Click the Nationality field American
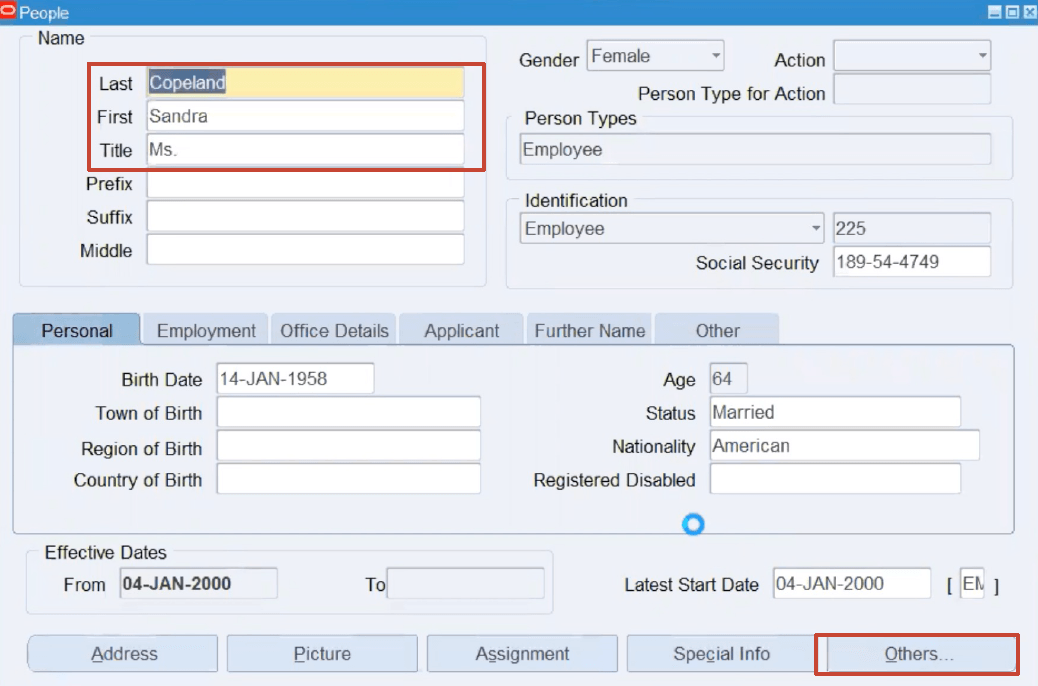1038x686 pixels. [x=844, y=446]
